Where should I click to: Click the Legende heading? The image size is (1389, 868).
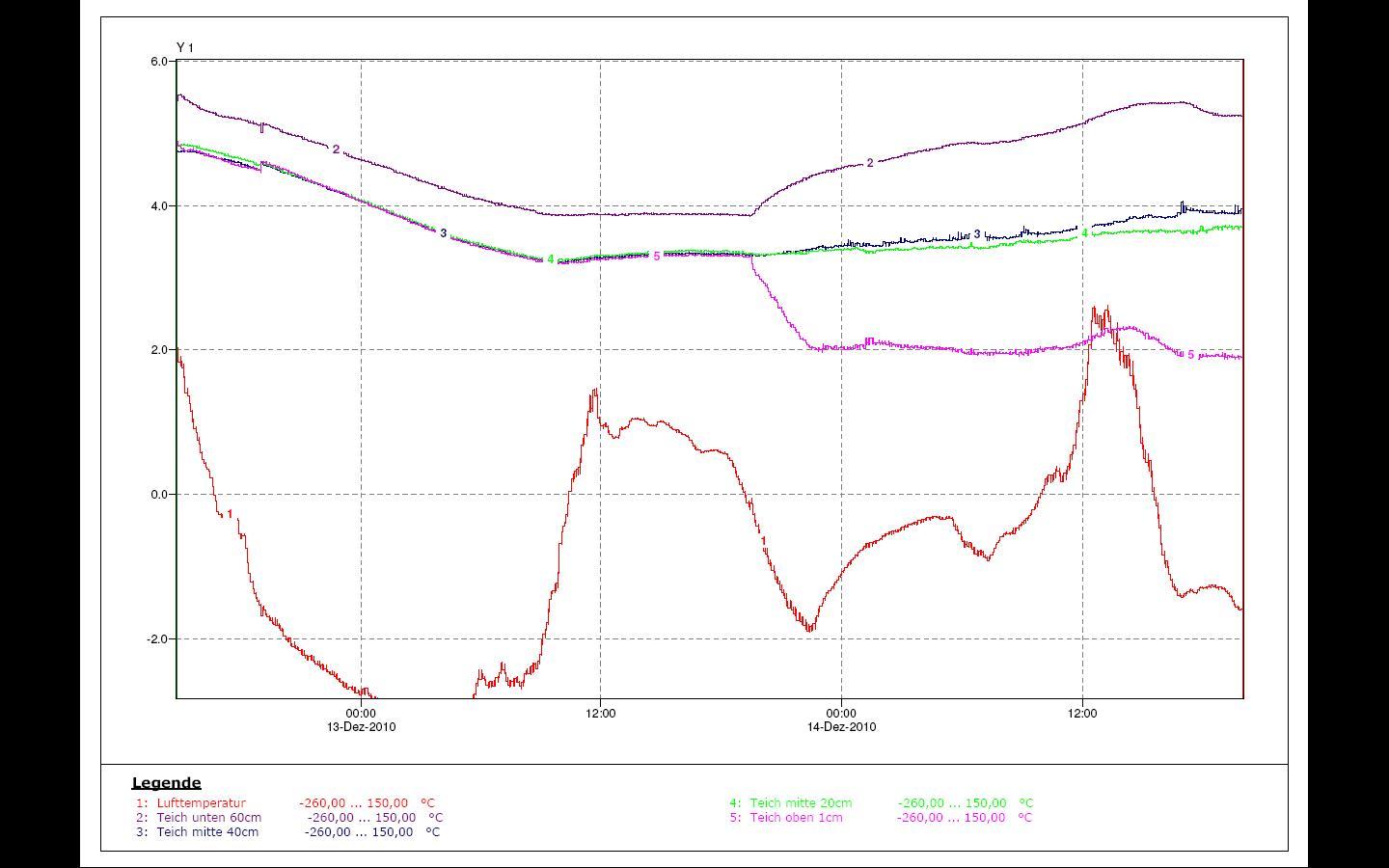pos(166,783)
